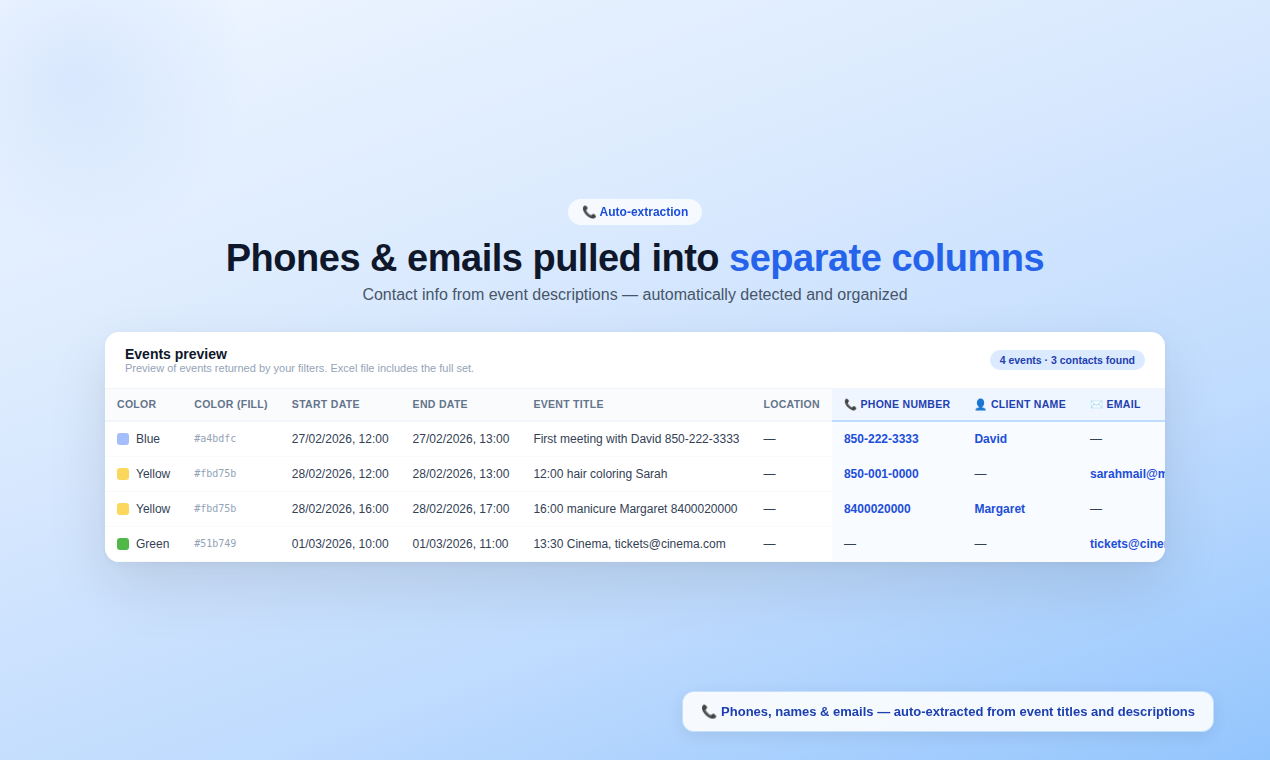Click the #51b749 hex color value
This screenshot has width=1270, height=760.
coord(214,543)
